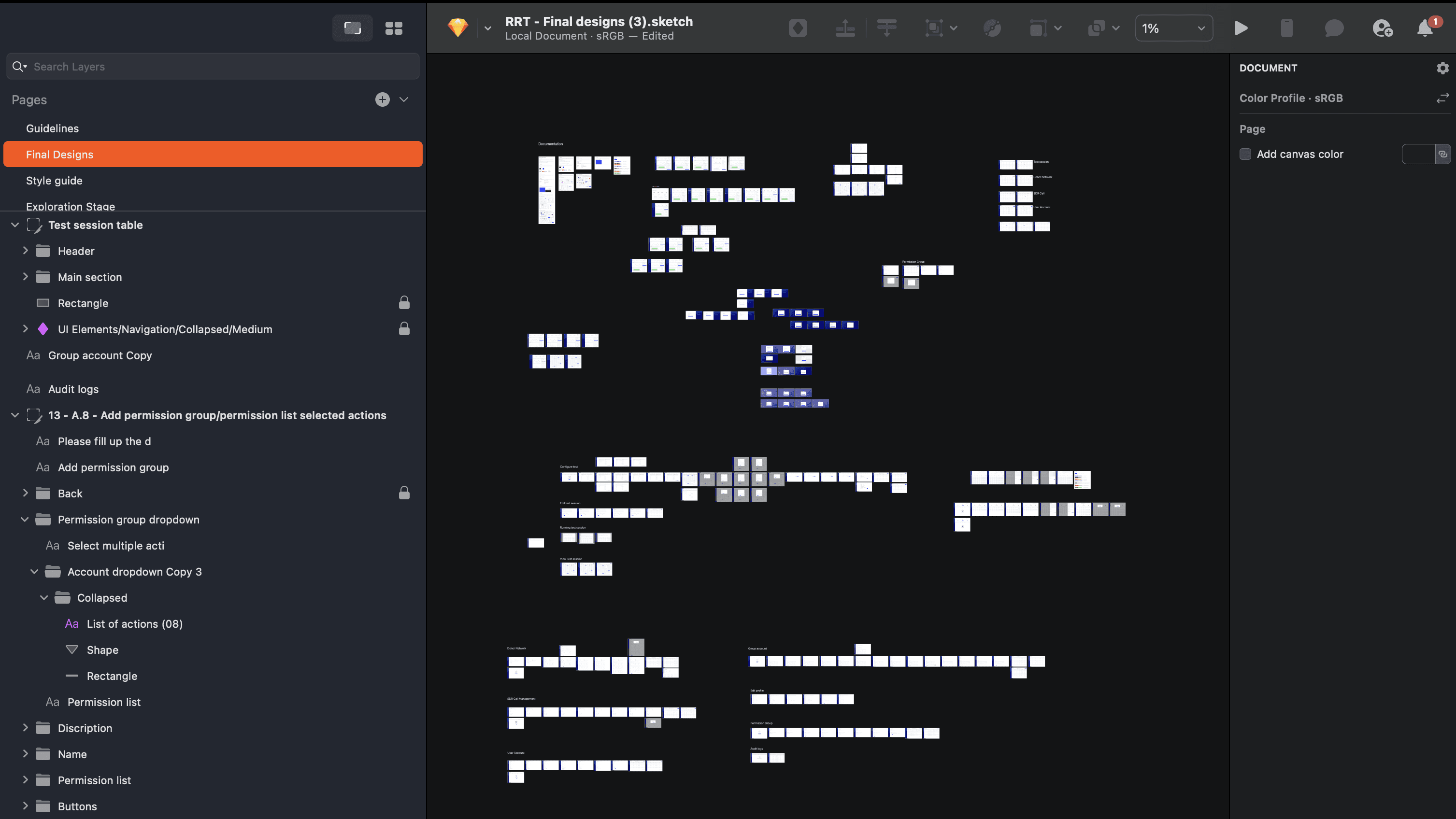This screenshot has width=1456, height=819.
Task: Toggle the lock on the Back group
Action: (x=403, y=493)
